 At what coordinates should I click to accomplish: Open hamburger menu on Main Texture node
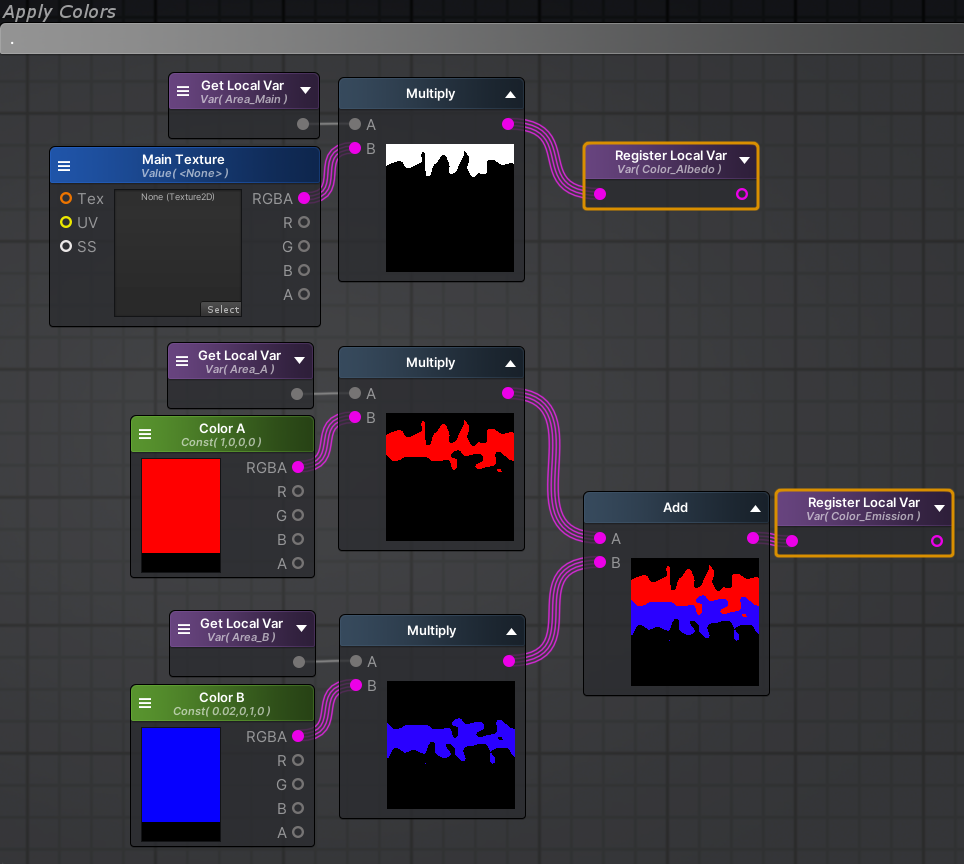tap(64, 165)
